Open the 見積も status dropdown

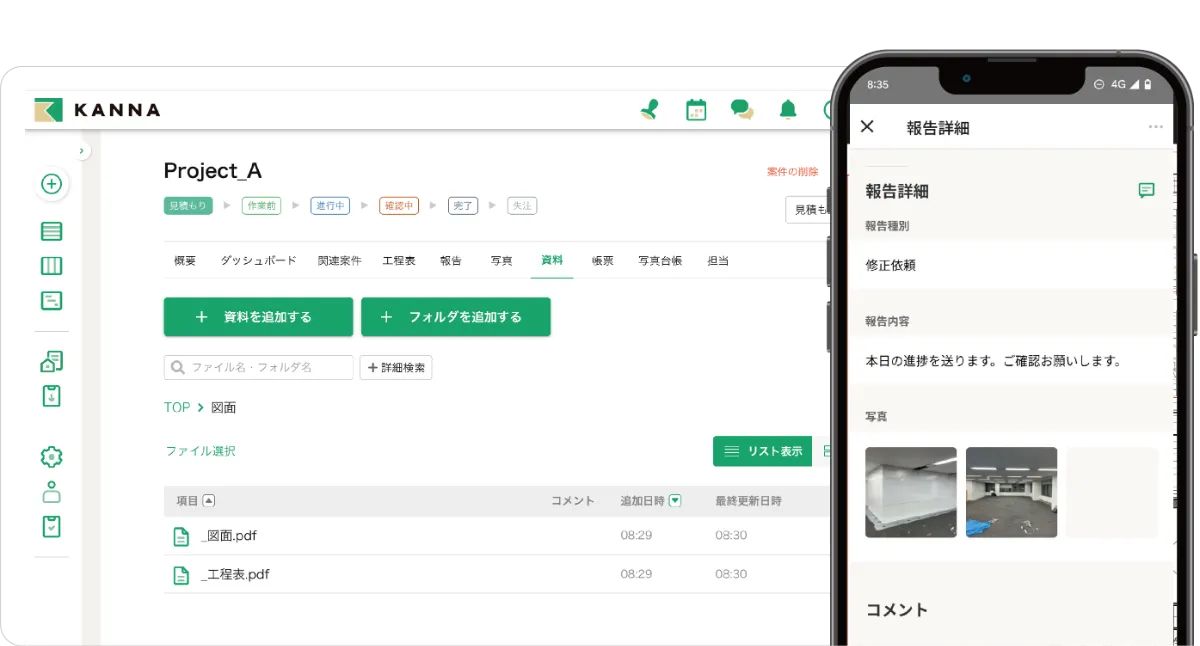point(809,209)
